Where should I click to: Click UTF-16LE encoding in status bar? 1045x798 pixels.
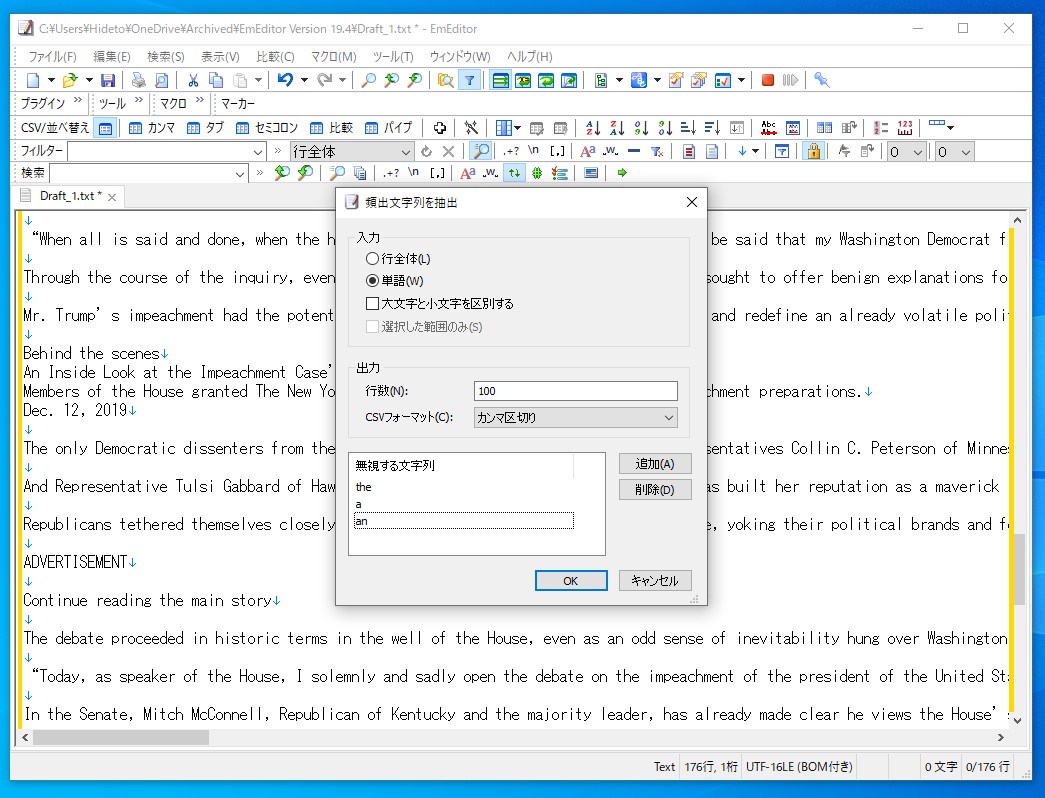tap(798, 767)
